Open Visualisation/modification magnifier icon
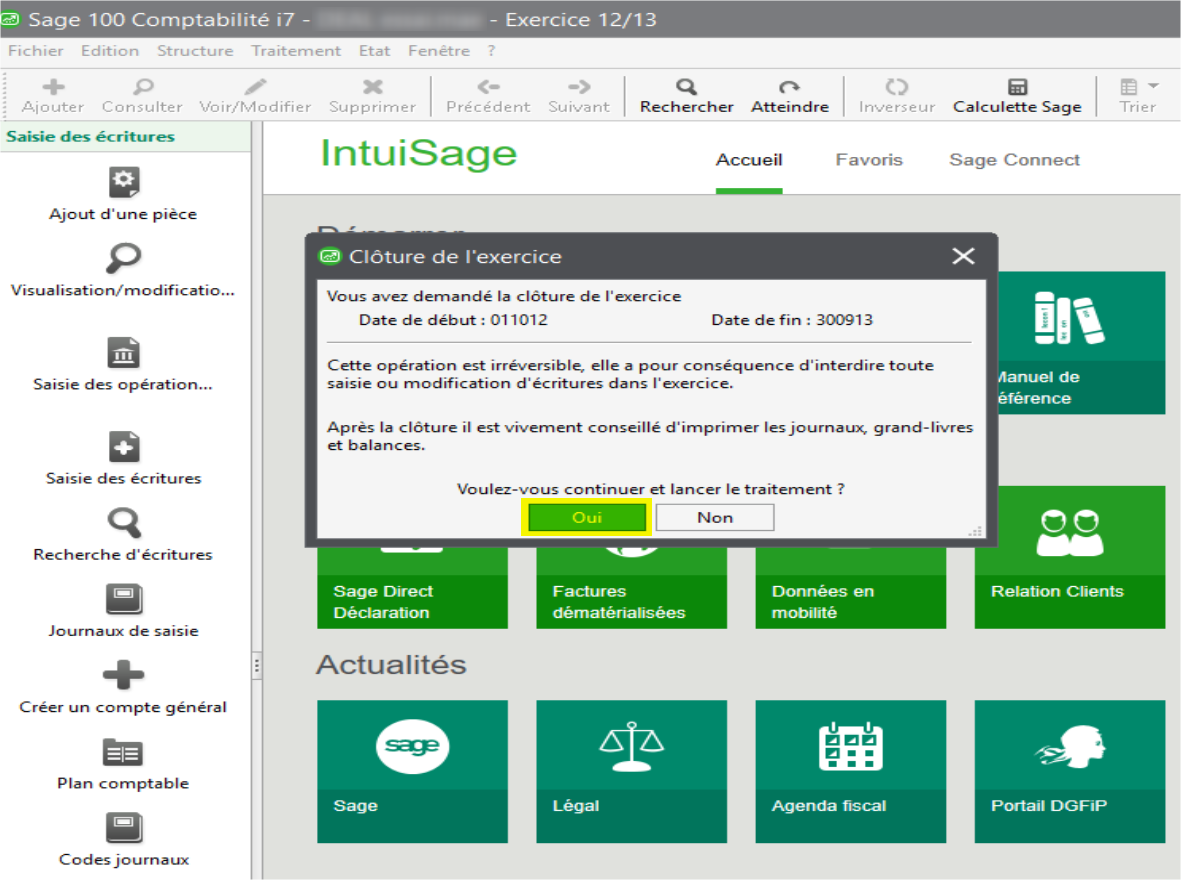 (123, 259)
